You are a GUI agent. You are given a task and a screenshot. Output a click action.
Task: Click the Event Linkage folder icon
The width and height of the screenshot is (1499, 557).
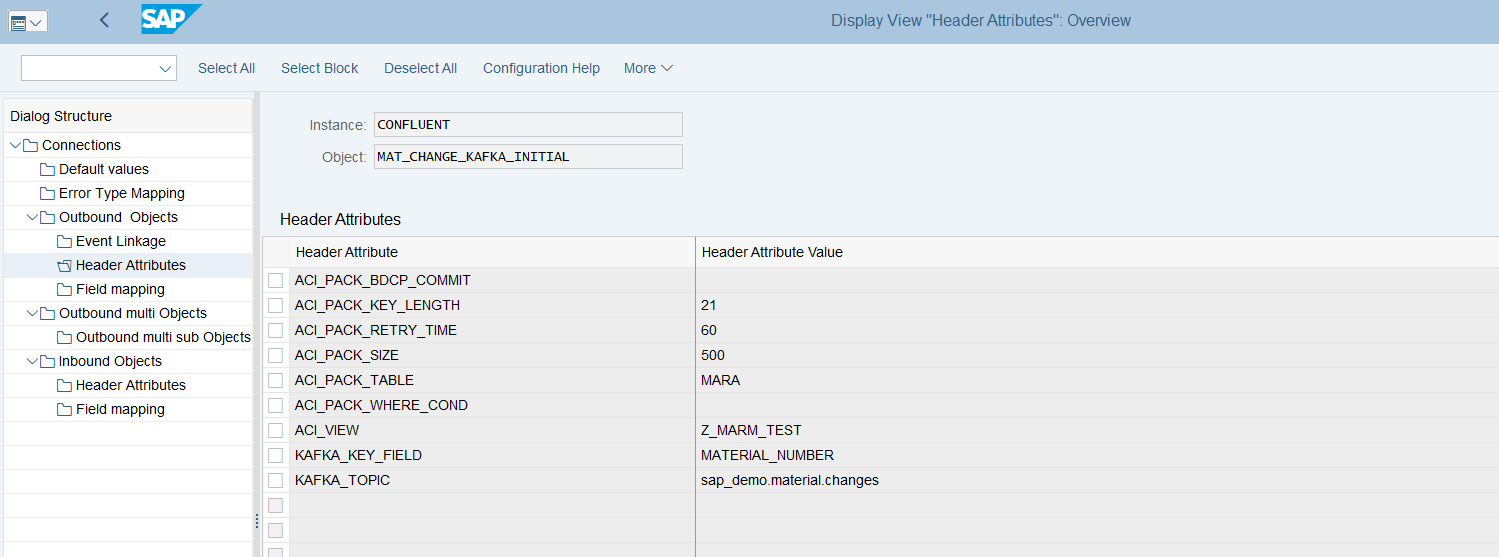point(64,241)
